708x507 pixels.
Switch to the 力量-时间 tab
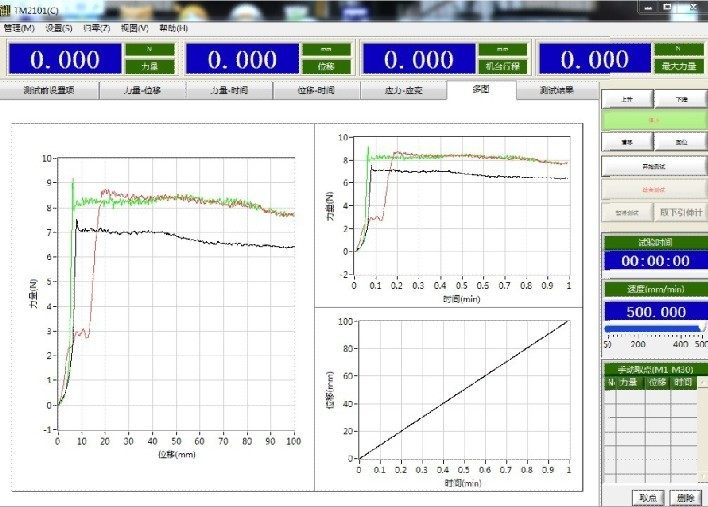coord(228,90)
